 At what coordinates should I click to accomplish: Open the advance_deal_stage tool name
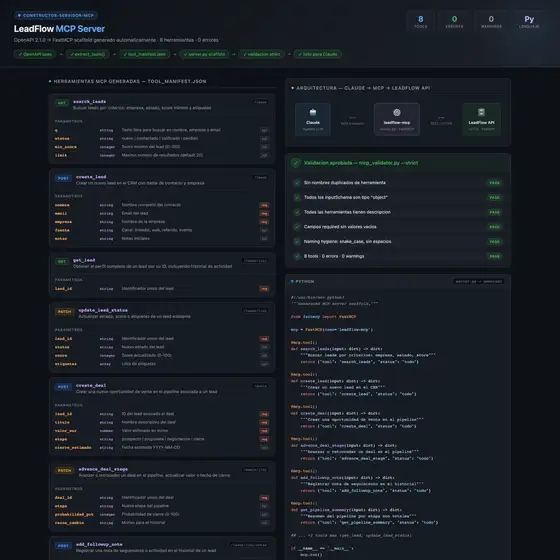(103, 469)
